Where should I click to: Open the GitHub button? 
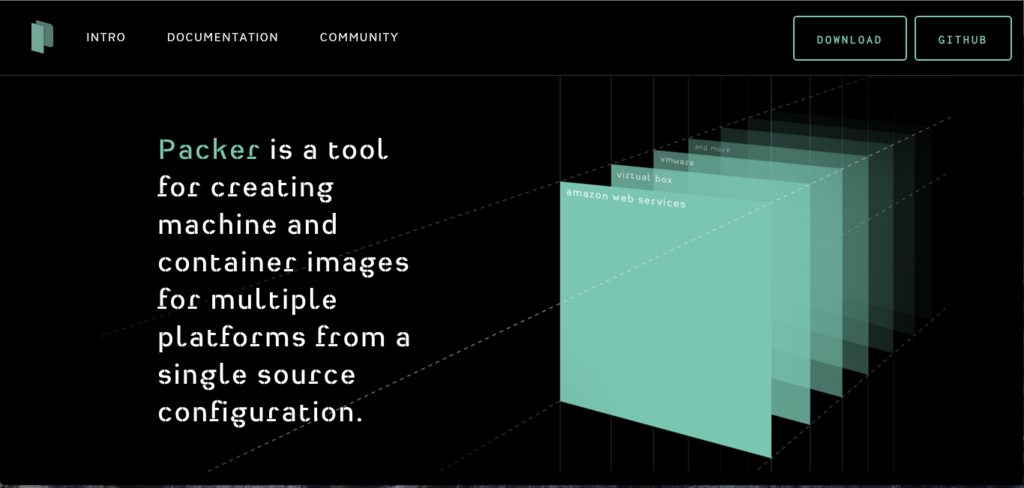(x=963, y=39)
